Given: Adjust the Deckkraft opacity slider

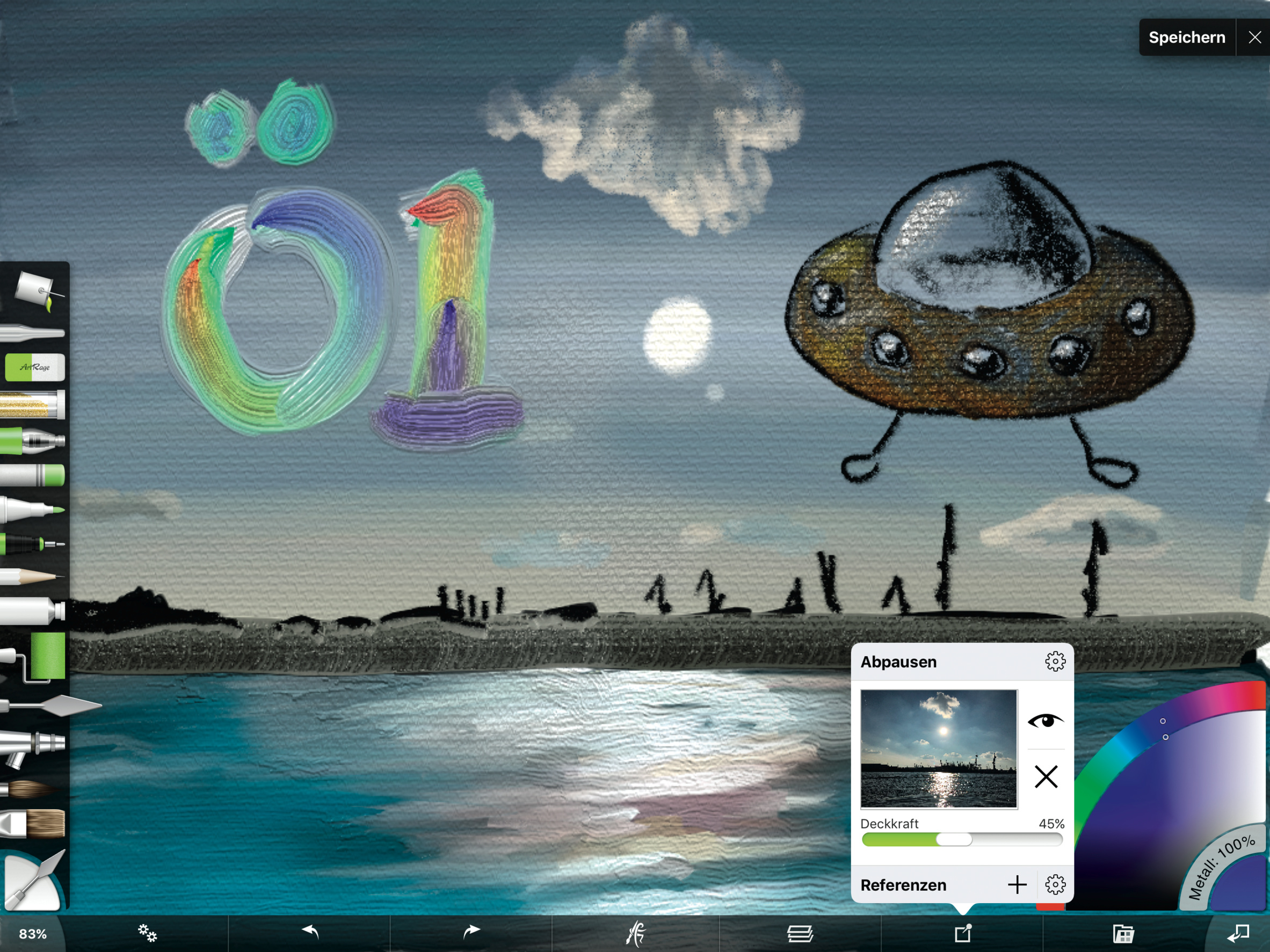Looking at the screenshot, I should click(954, 839).
